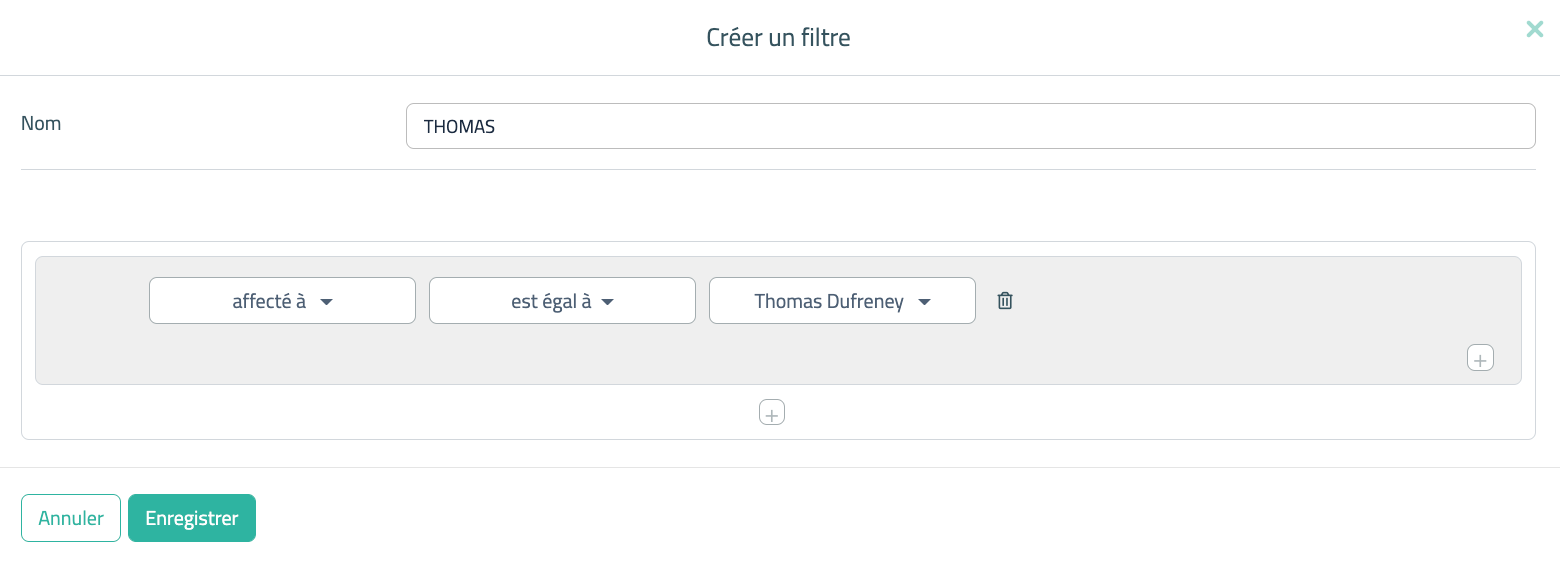Click the caret arrow beside "Thomas Dufreney"
Viewport: 1560px width, 564px height.
(924, 302)
